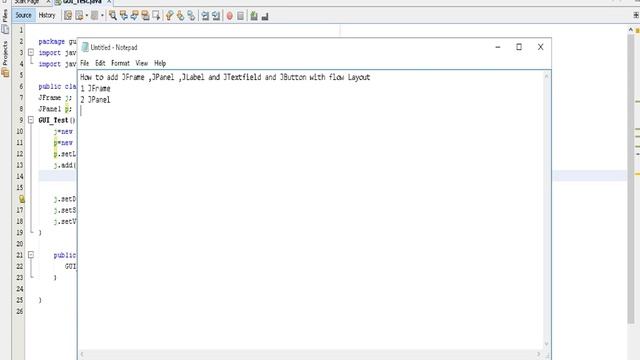
Task: Click the Forward navigation icon in editor toolbar
Action: [94, 16]
